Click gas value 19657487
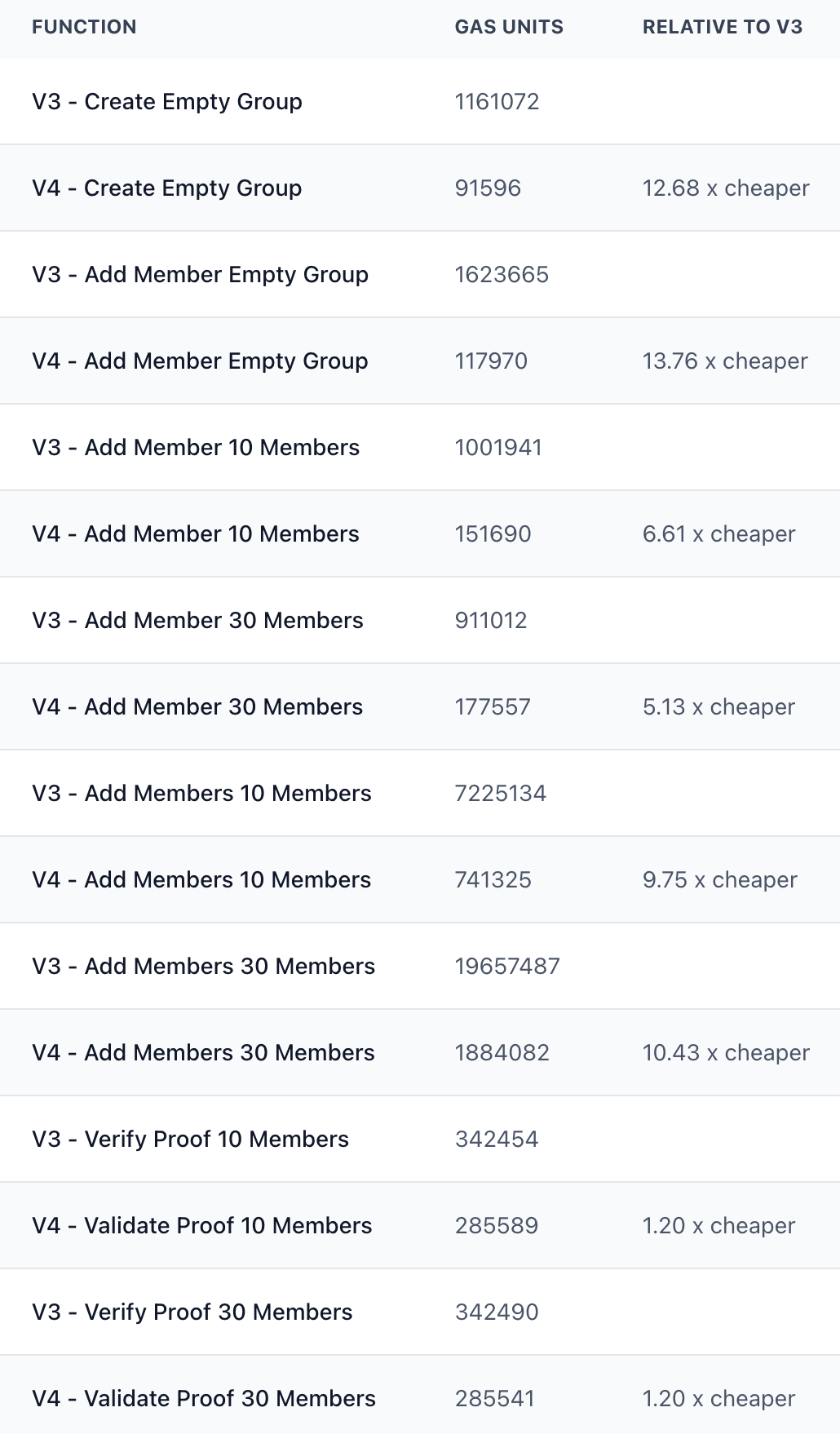Viewport: 840px width, 1434px height. 507,967
